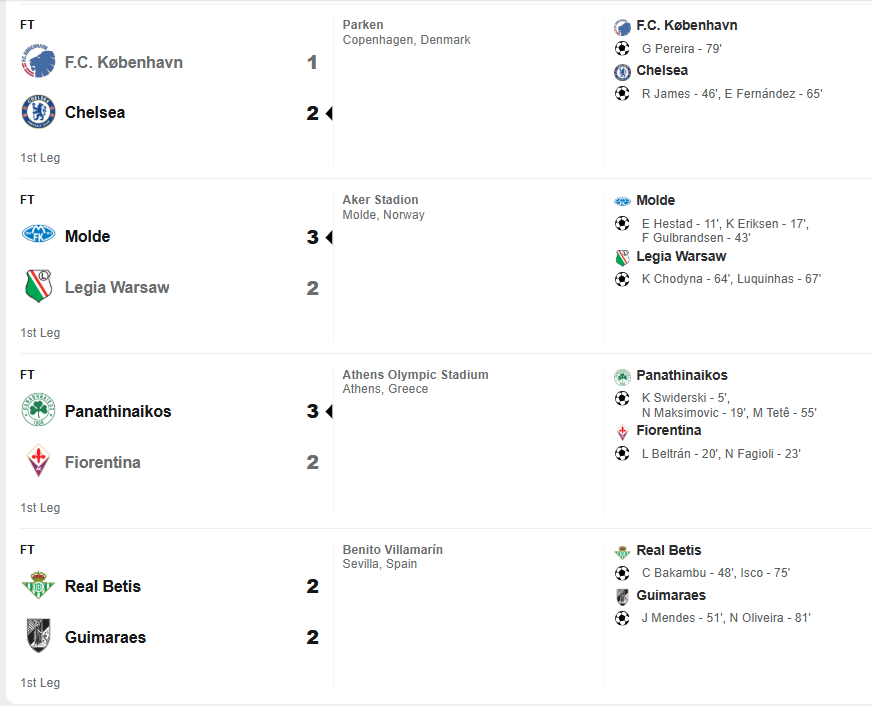Click the Chelsea score of 2

(313, 113)
